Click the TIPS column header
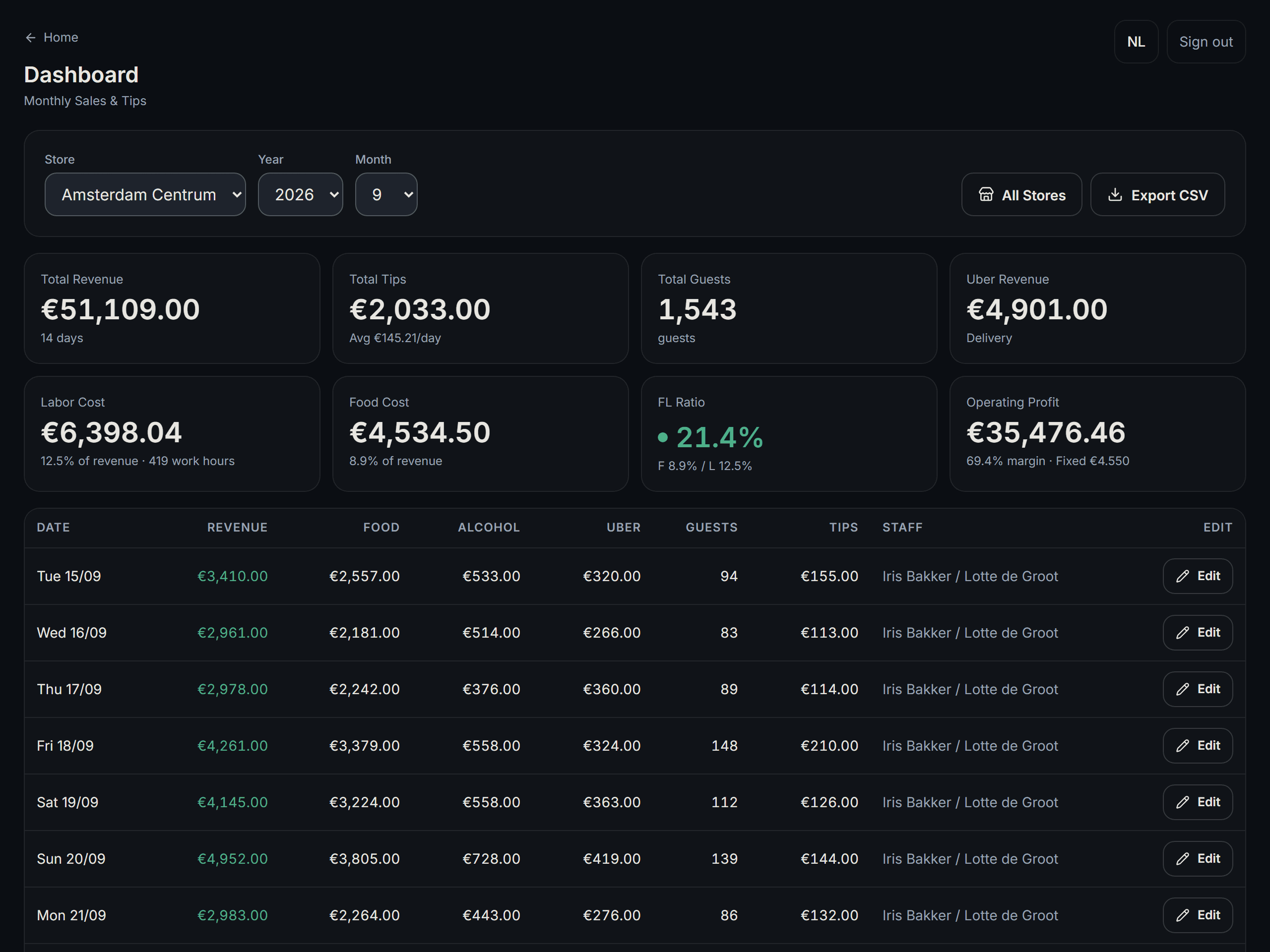1270x952 pixels. (x=844, y=528)
